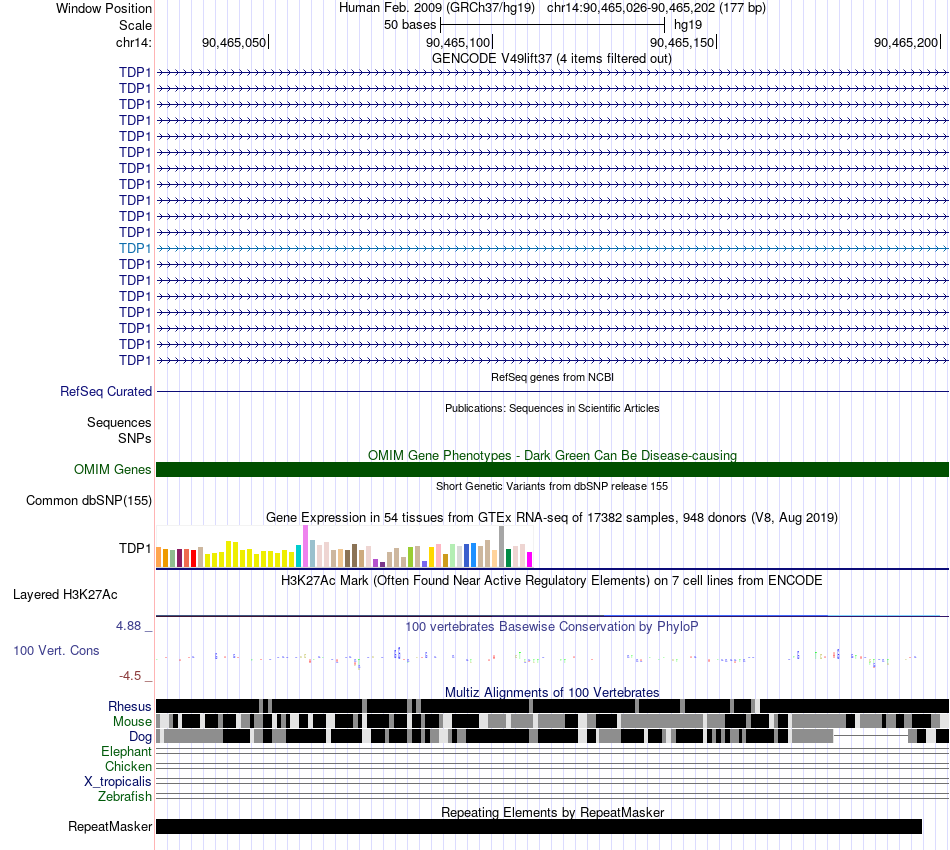Open the H3K27Ac Mark track title
Screen dimensions: 950x850
[551, 581]
